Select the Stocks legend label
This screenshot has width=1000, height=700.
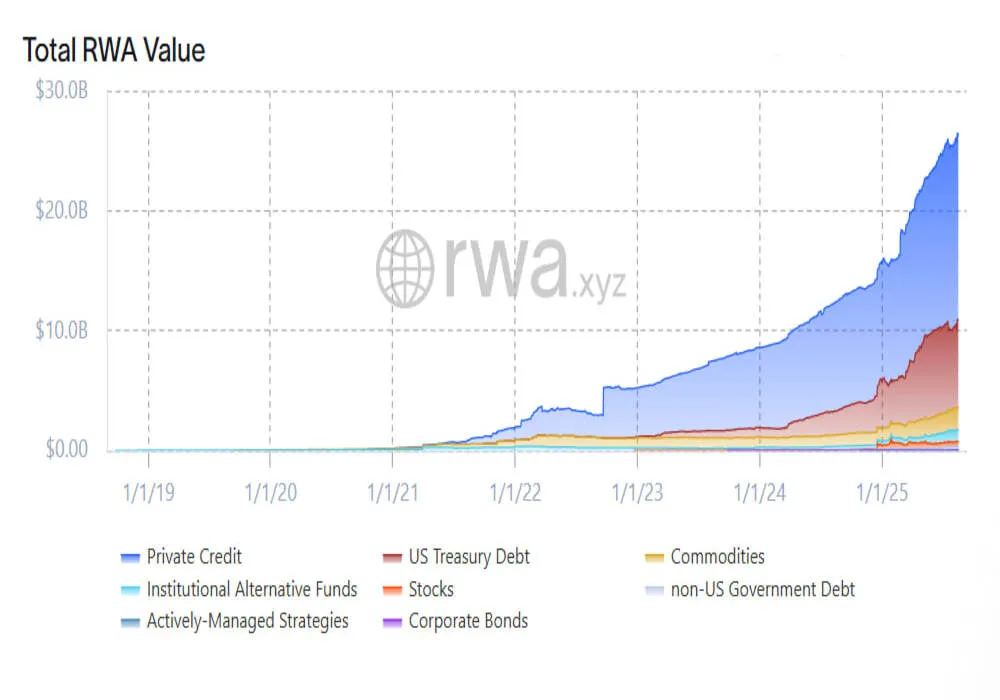coord(431,589)
